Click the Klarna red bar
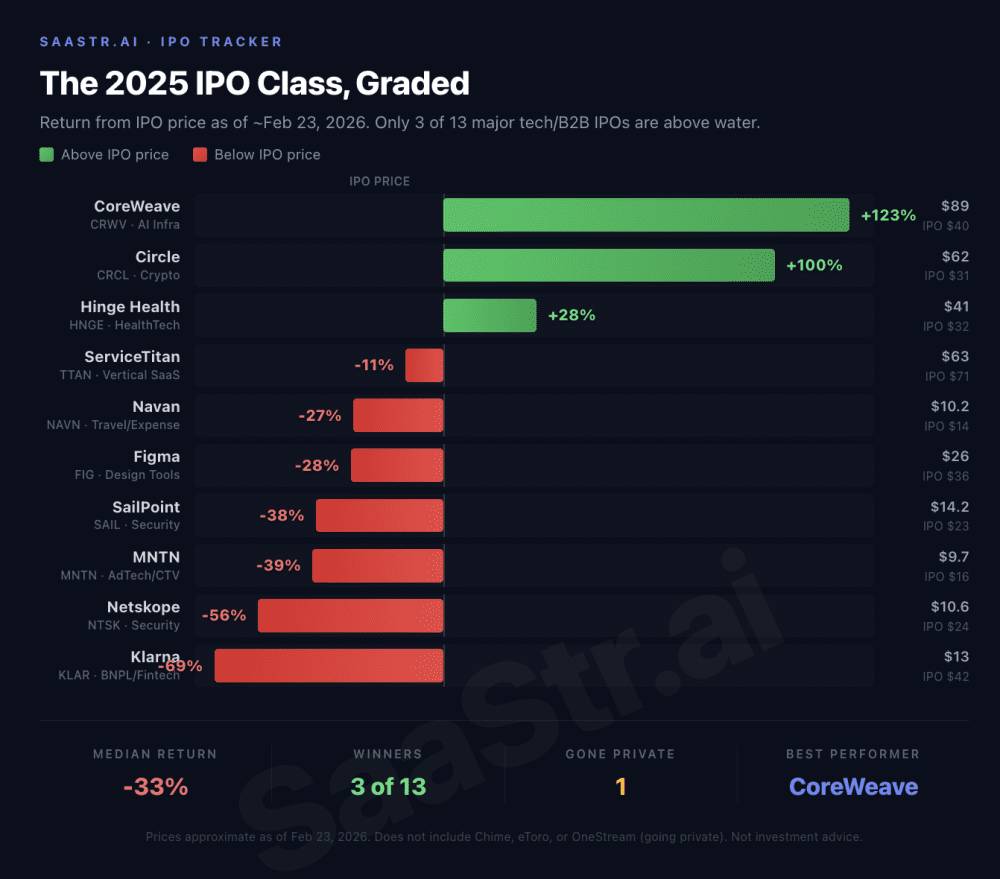The width and height of the screenshot is (1000, 879). [x=328, y=665]
